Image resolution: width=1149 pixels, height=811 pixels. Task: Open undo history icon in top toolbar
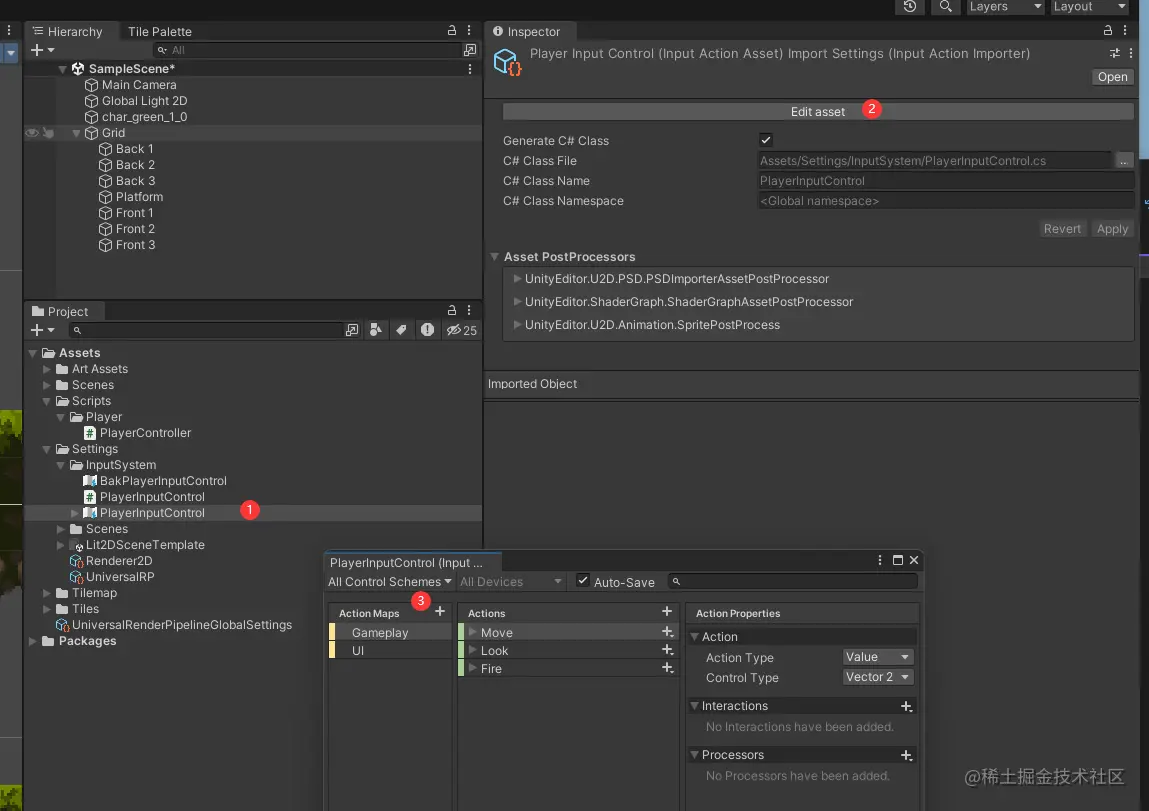coord(909,7)
